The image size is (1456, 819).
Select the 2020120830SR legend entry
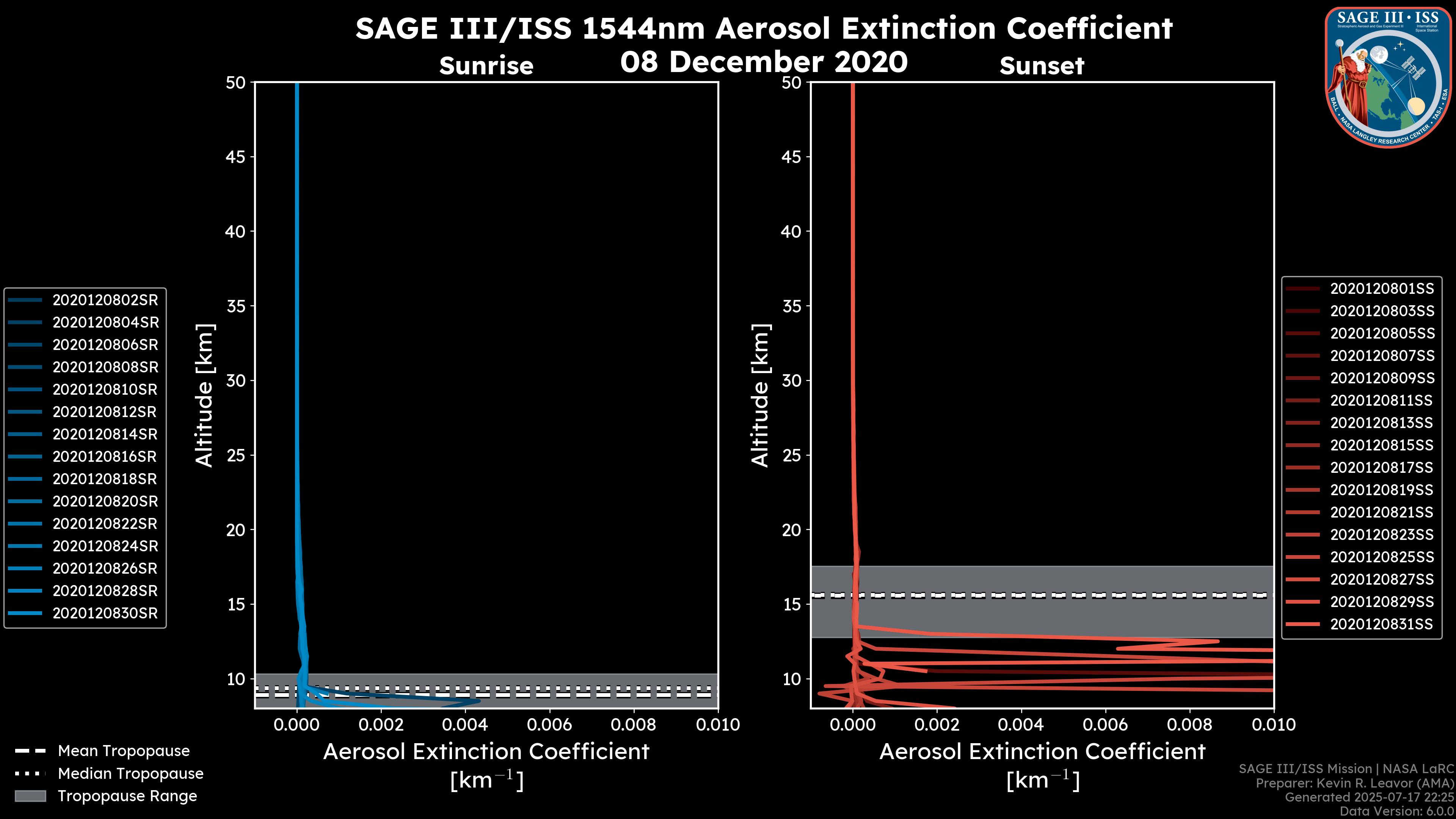[x=105, y=613]
